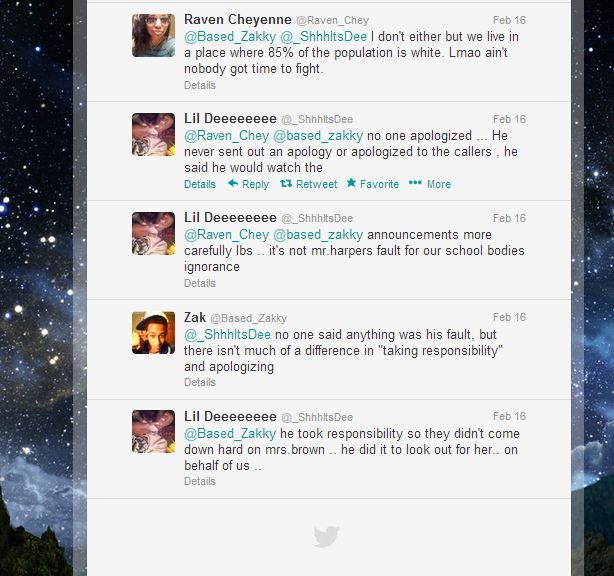This screenshot has height=576, width=614.
Task: Click the Retweet text link
Action: (x=316, y=184)
